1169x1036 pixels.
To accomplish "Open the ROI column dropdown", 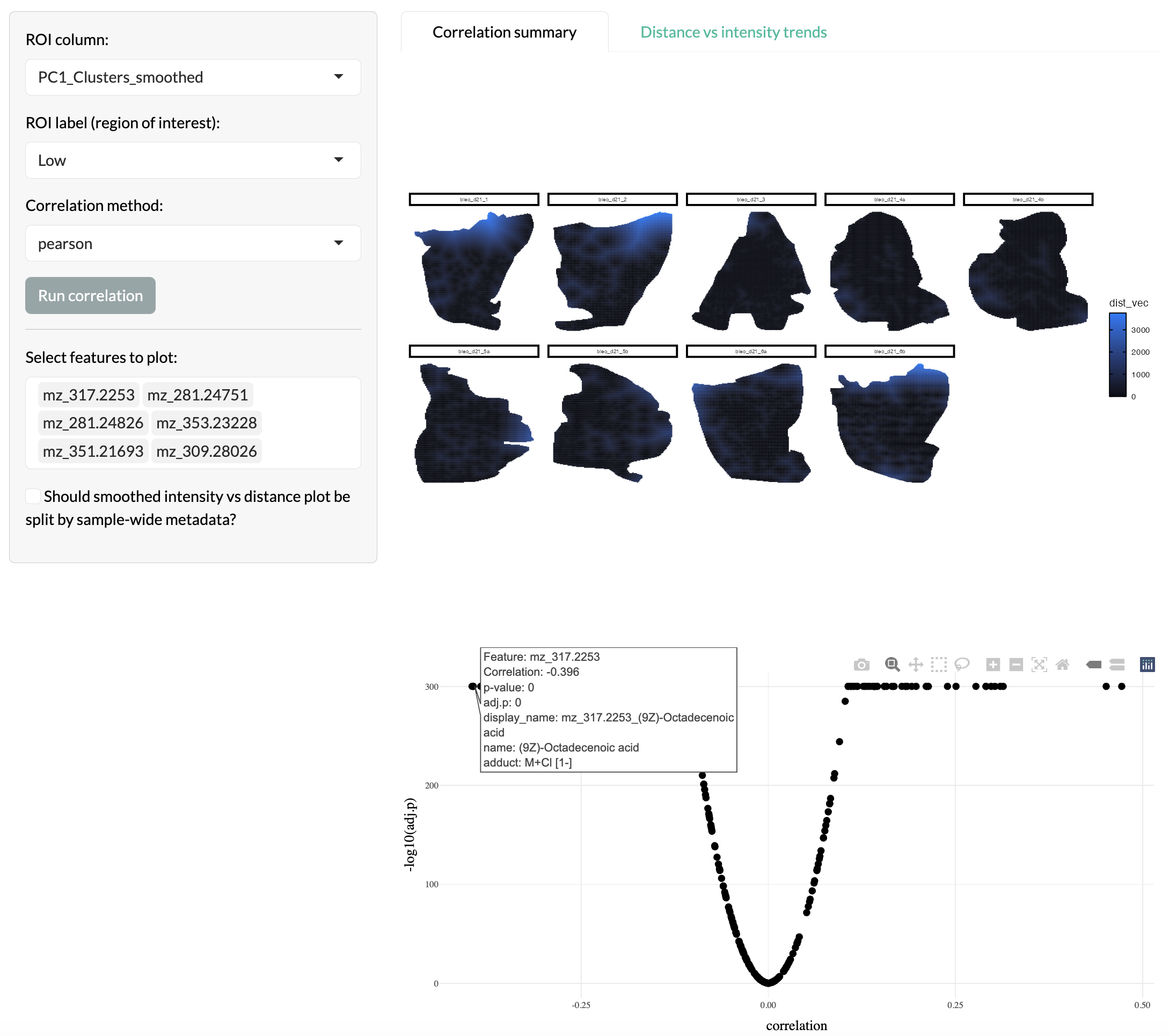I will 193,77.
